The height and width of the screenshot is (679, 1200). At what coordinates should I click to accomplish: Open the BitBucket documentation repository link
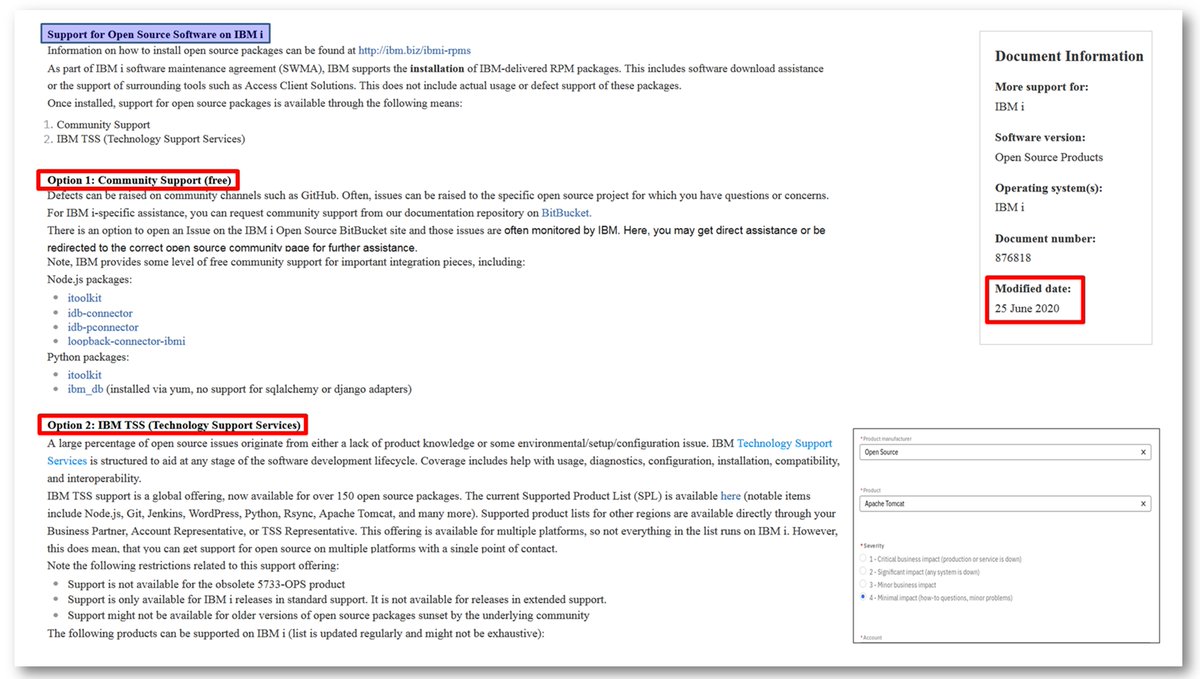coord(566,213)
